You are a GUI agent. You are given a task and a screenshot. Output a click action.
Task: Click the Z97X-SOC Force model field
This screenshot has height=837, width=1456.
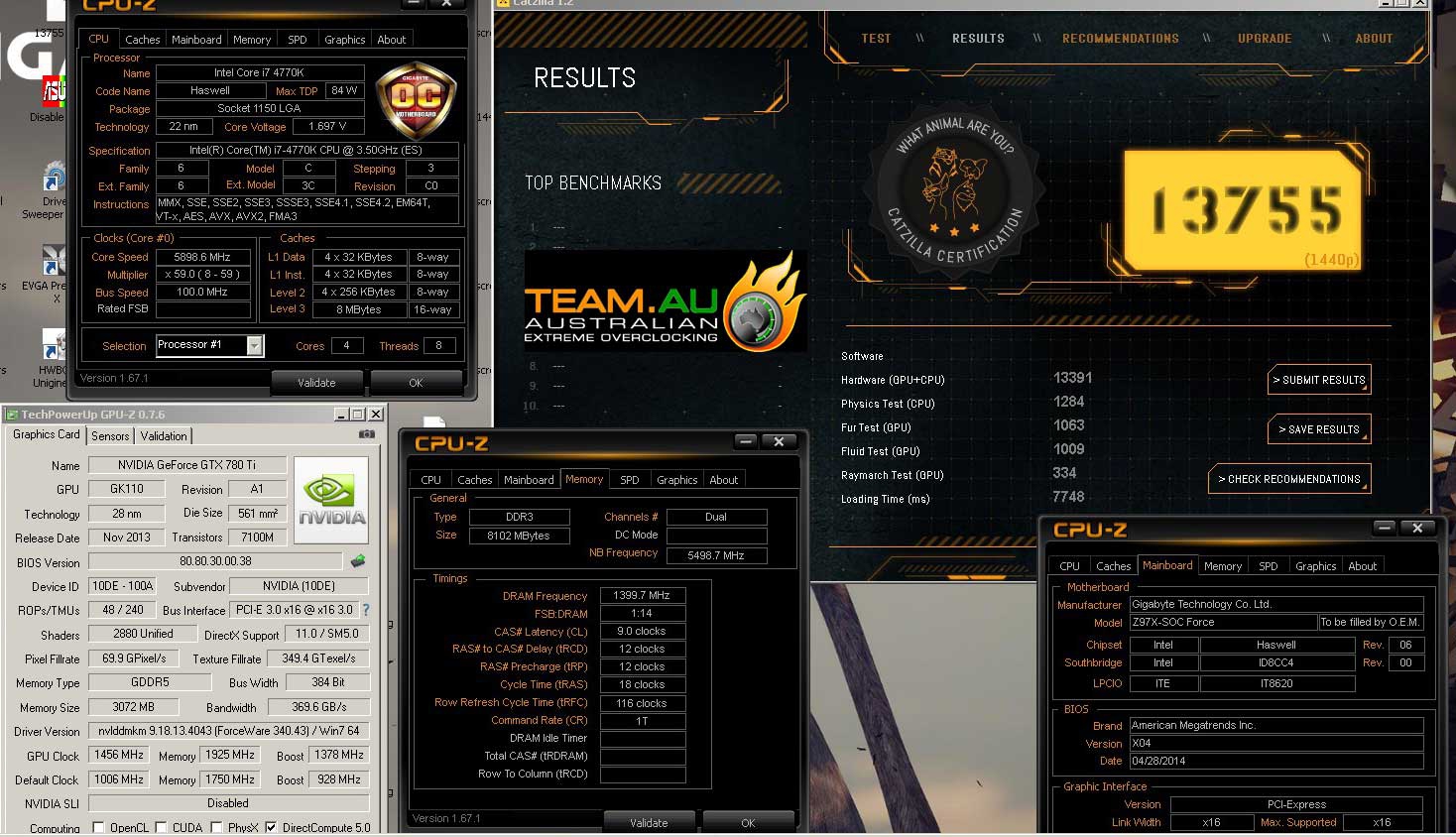(x=1223, y=623)
